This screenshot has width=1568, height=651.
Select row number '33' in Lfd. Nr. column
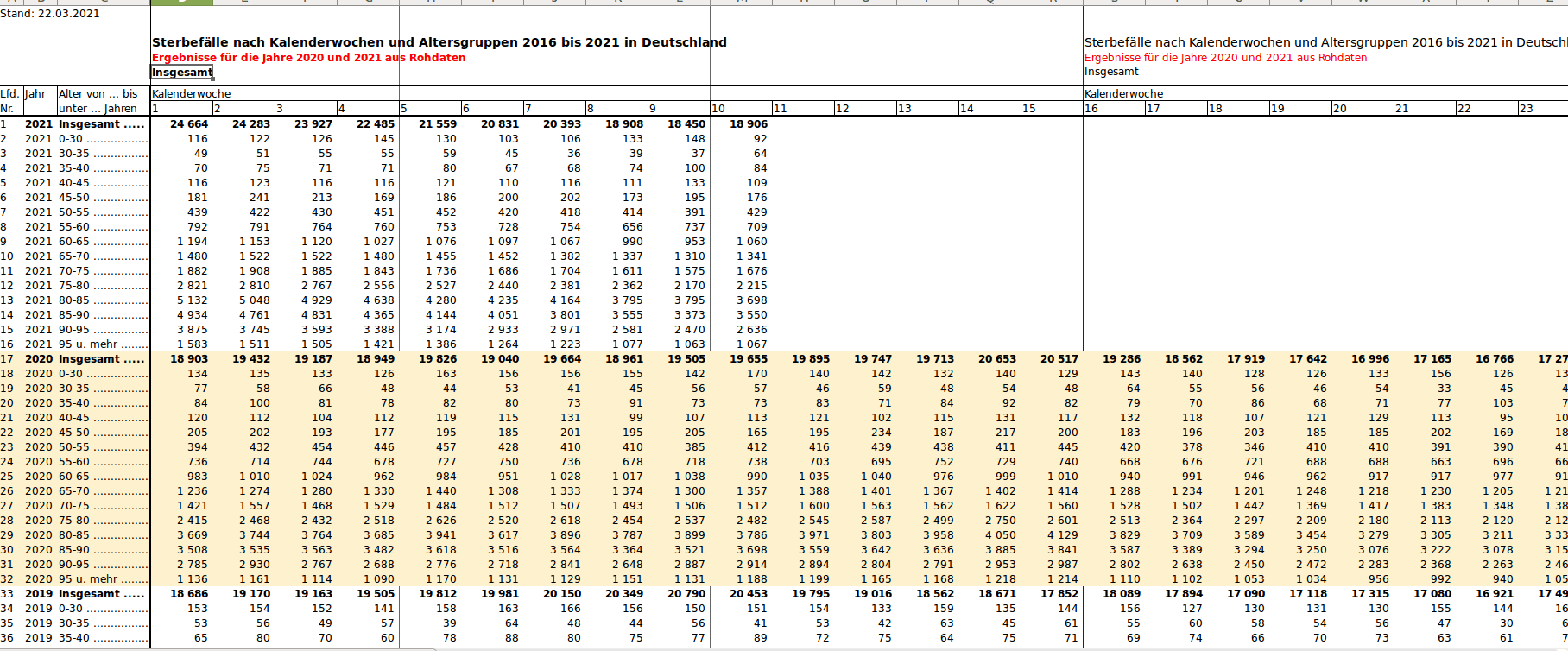click(7, 594)
